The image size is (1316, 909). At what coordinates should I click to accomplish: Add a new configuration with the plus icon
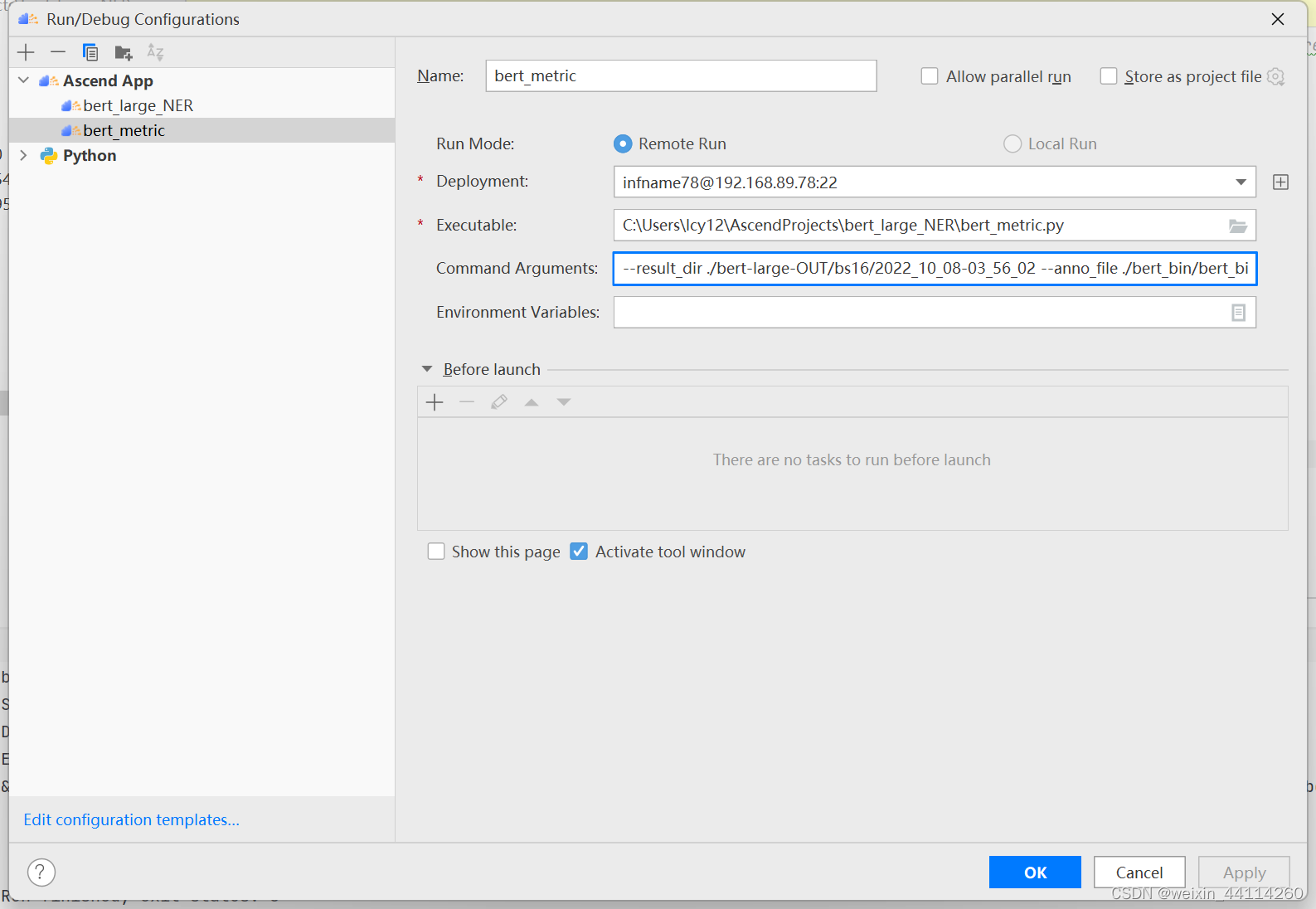click(x=26, y=52)
